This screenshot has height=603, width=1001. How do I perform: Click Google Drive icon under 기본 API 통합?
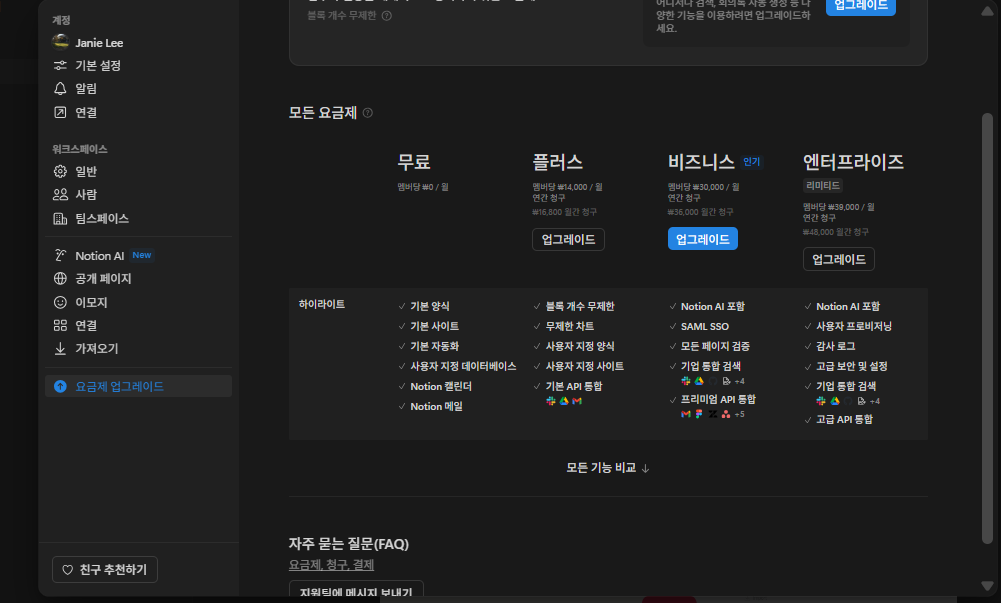[x=564, y=401]
